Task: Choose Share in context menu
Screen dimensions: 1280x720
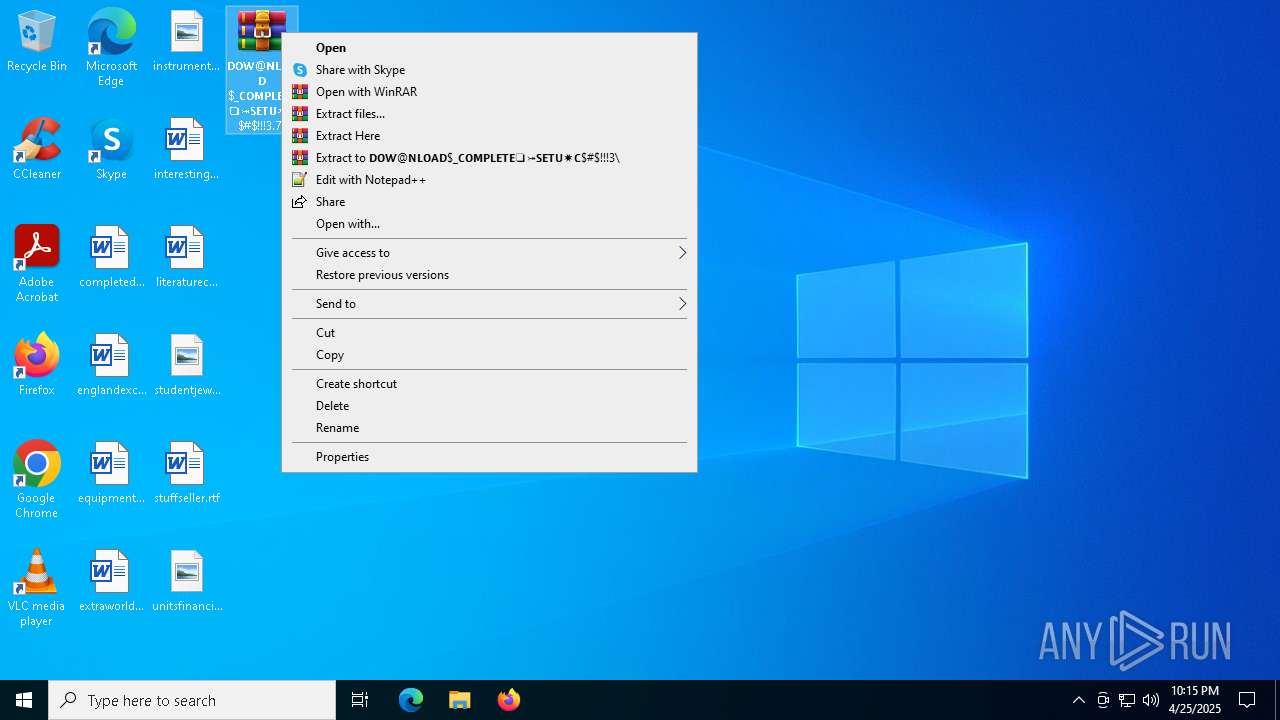Action: (x=489, y=202)
